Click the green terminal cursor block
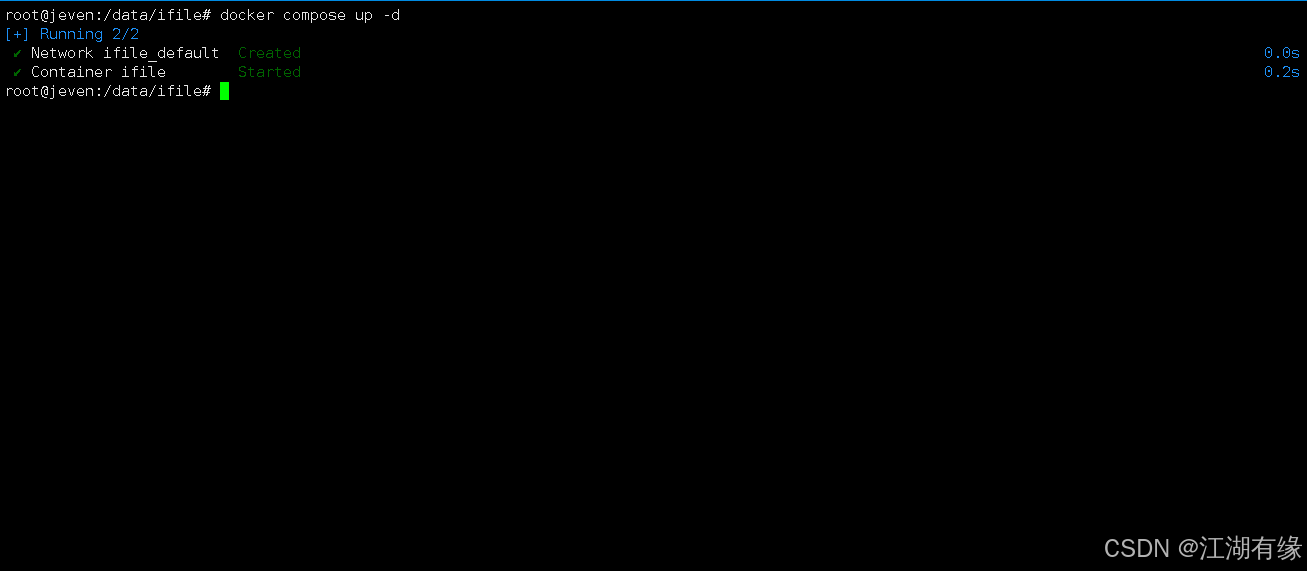Image resolution: width=1307 pixels, height=571 pixels. 225,91
